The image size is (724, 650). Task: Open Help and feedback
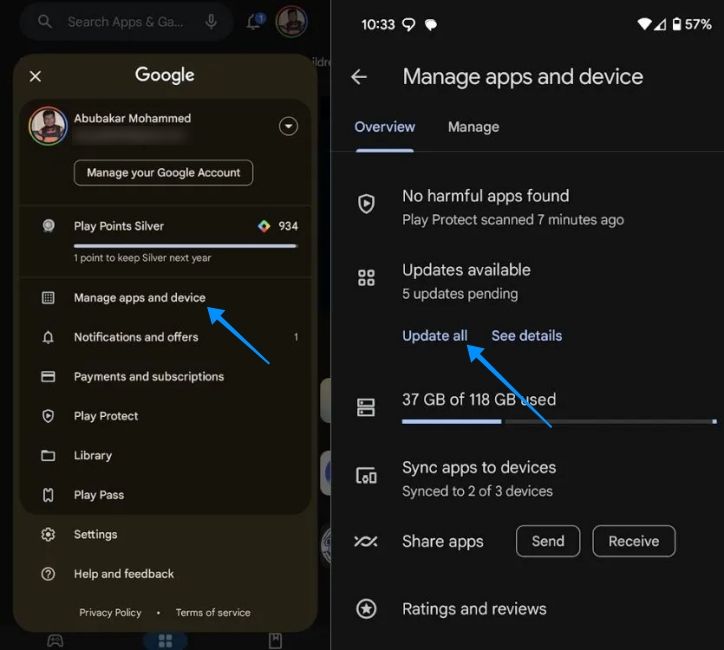coord(166,574)
